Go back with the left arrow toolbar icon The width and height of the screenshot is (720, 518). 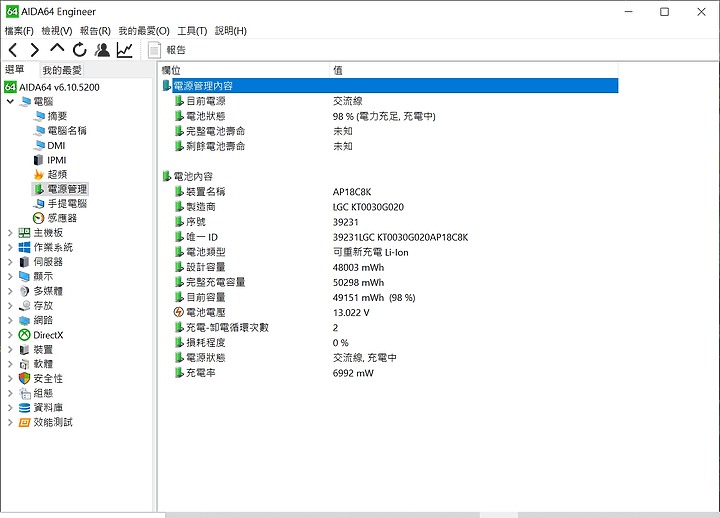click(13, 50)
